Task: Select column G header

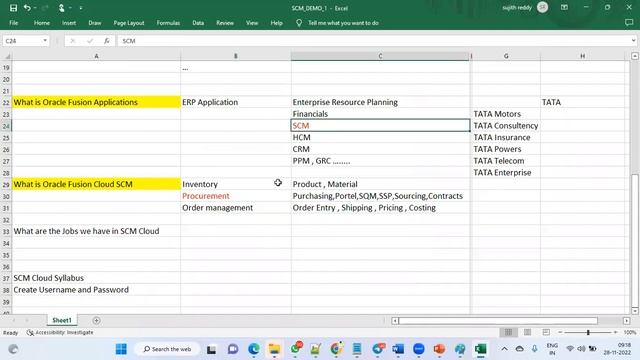Action: 506,56
